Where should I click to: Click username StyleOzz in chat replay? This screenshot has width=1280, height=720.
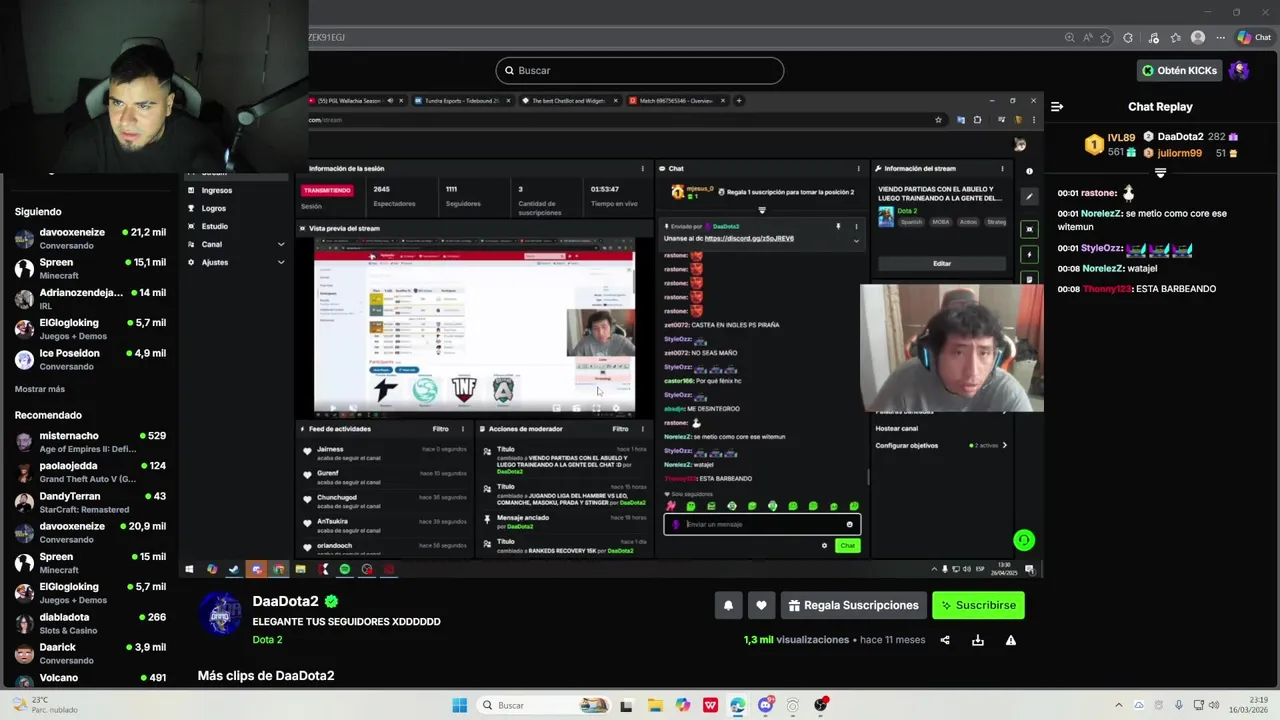1102,248
